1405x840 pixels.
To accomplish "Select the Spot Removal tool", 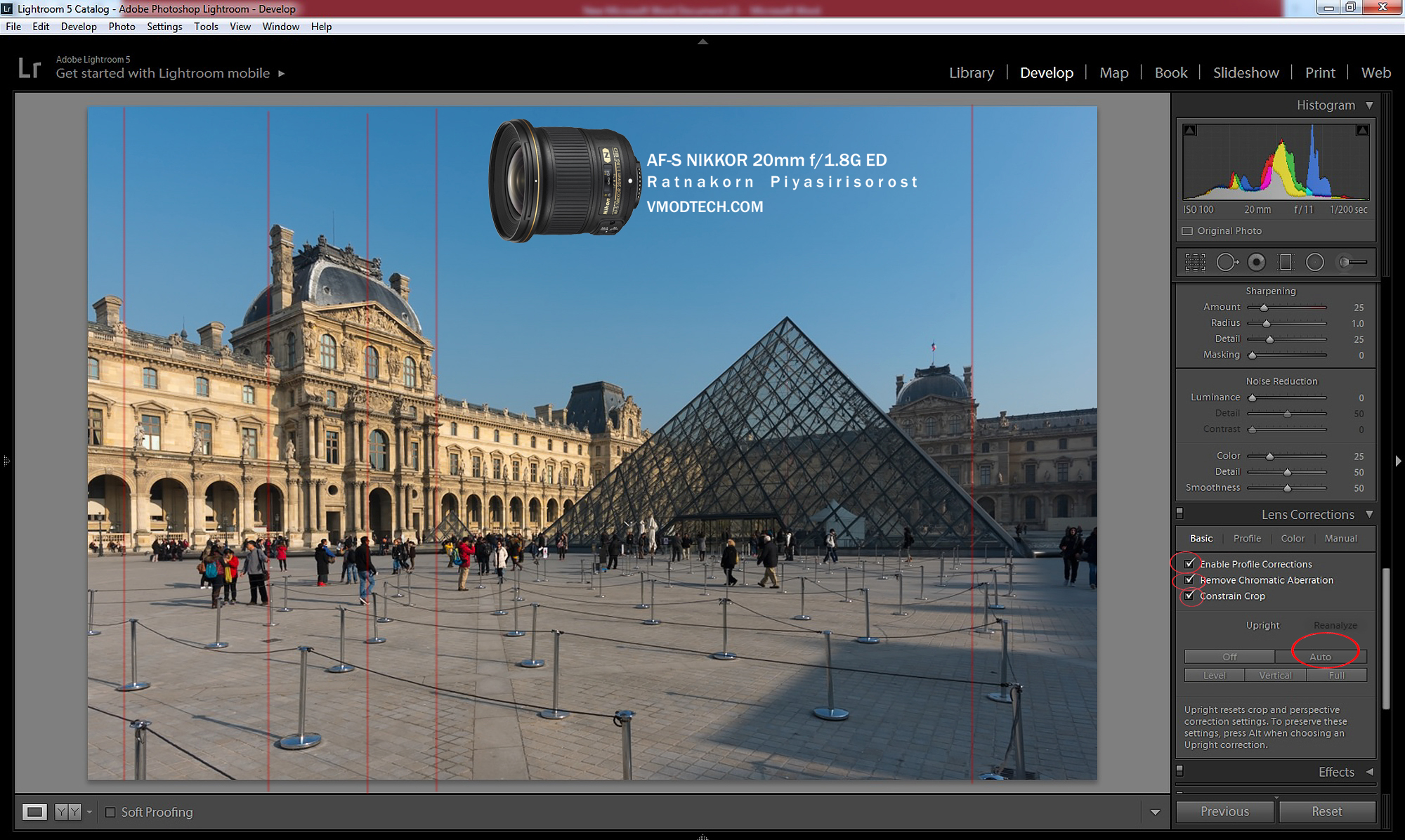I will pyautogui.click(x=1227, y=262).
